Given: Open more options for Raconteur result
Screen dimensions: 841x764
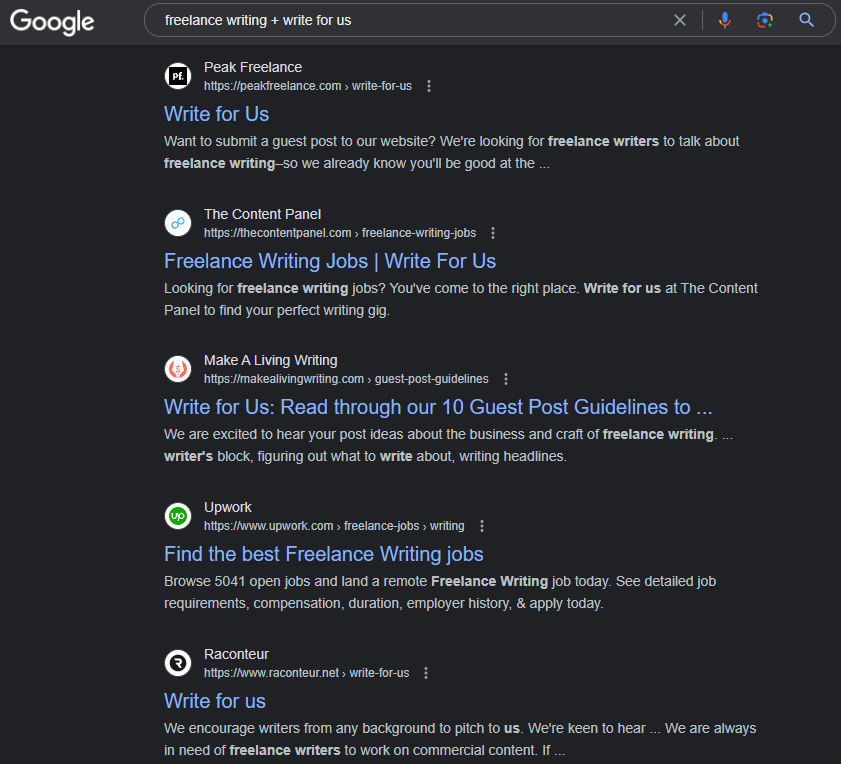Looking at the screenshot, I should click(x=426, y=673).
